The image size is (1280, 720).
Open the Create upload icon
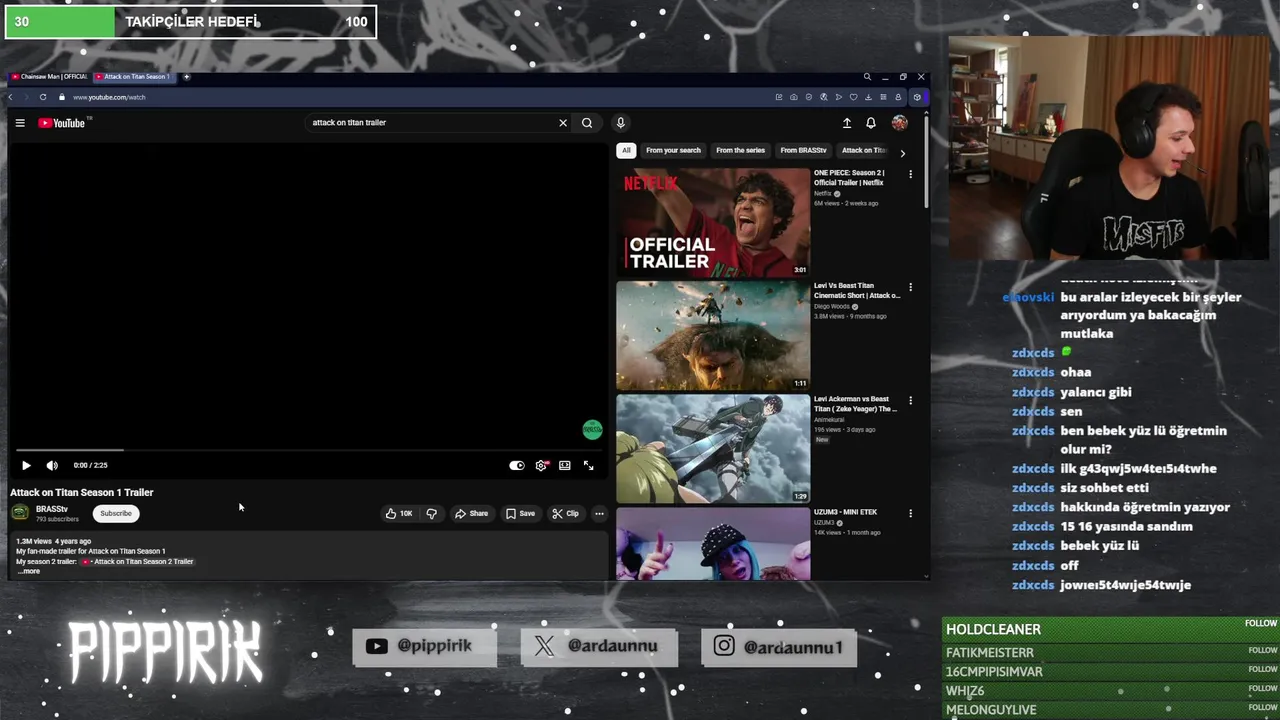click(x=847, y=123)
